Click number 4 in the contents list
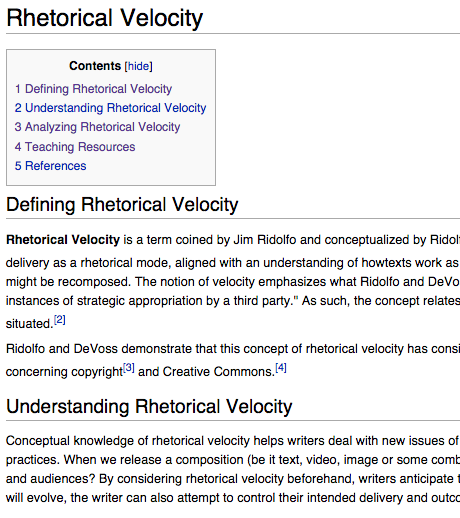Viewport: 460px width, 518px height. coord(18,147)
